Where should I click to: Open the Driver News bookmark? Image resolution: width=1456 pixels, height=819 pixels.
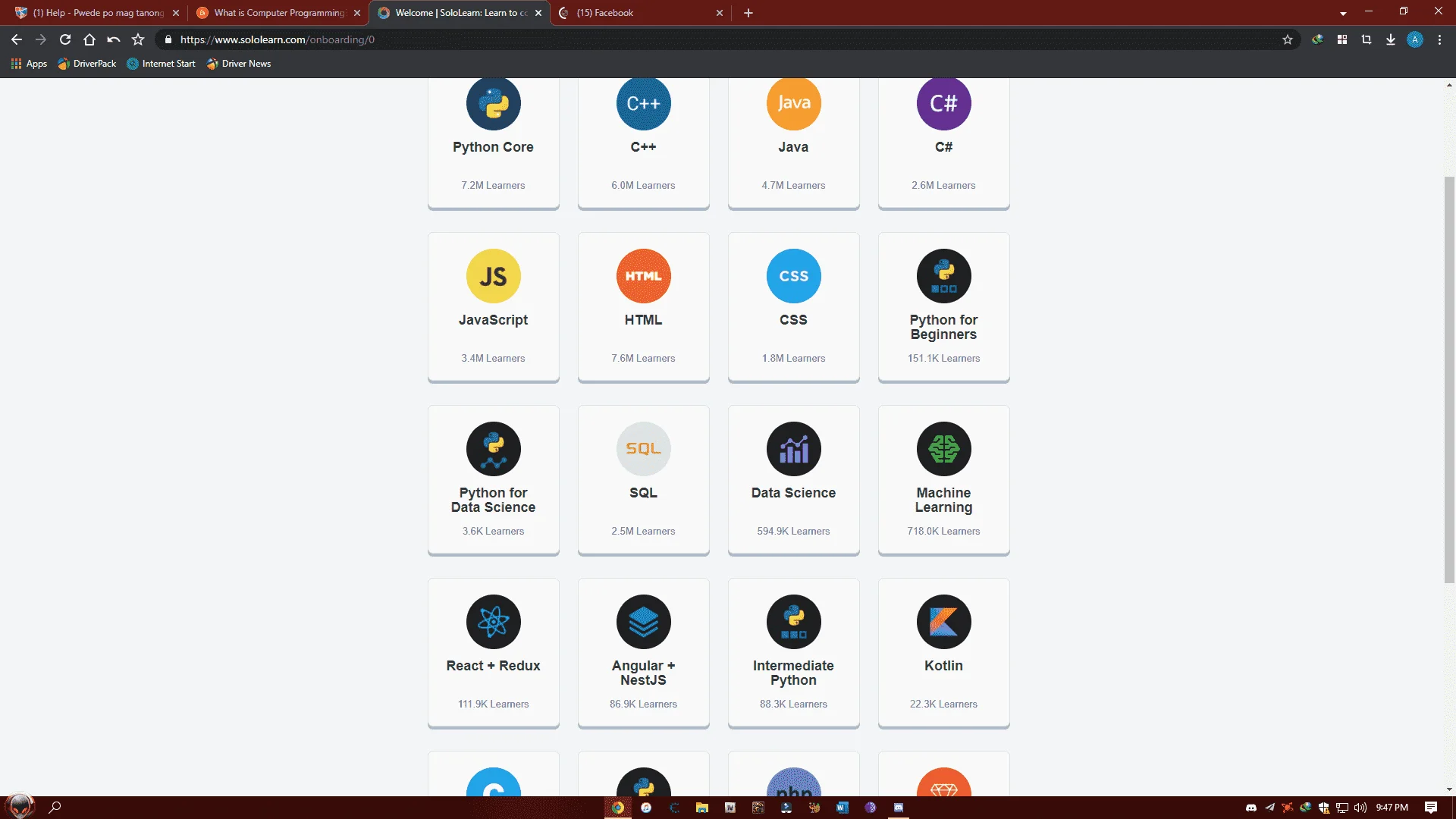tap(239, 64)
